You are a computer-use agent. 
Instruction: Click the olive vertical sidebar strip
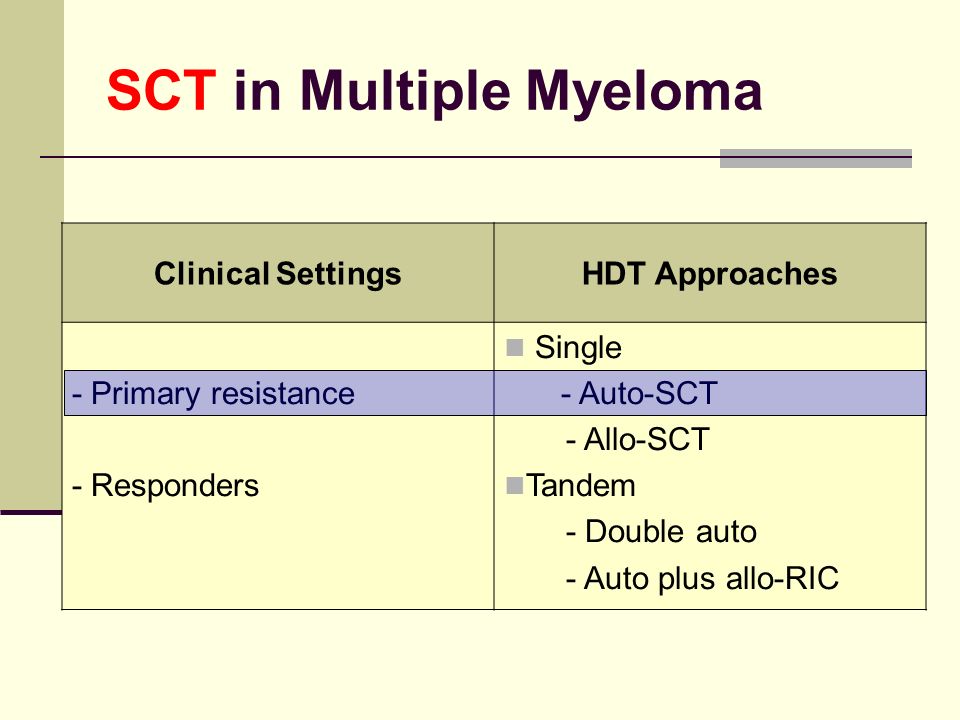click(32, 254)
